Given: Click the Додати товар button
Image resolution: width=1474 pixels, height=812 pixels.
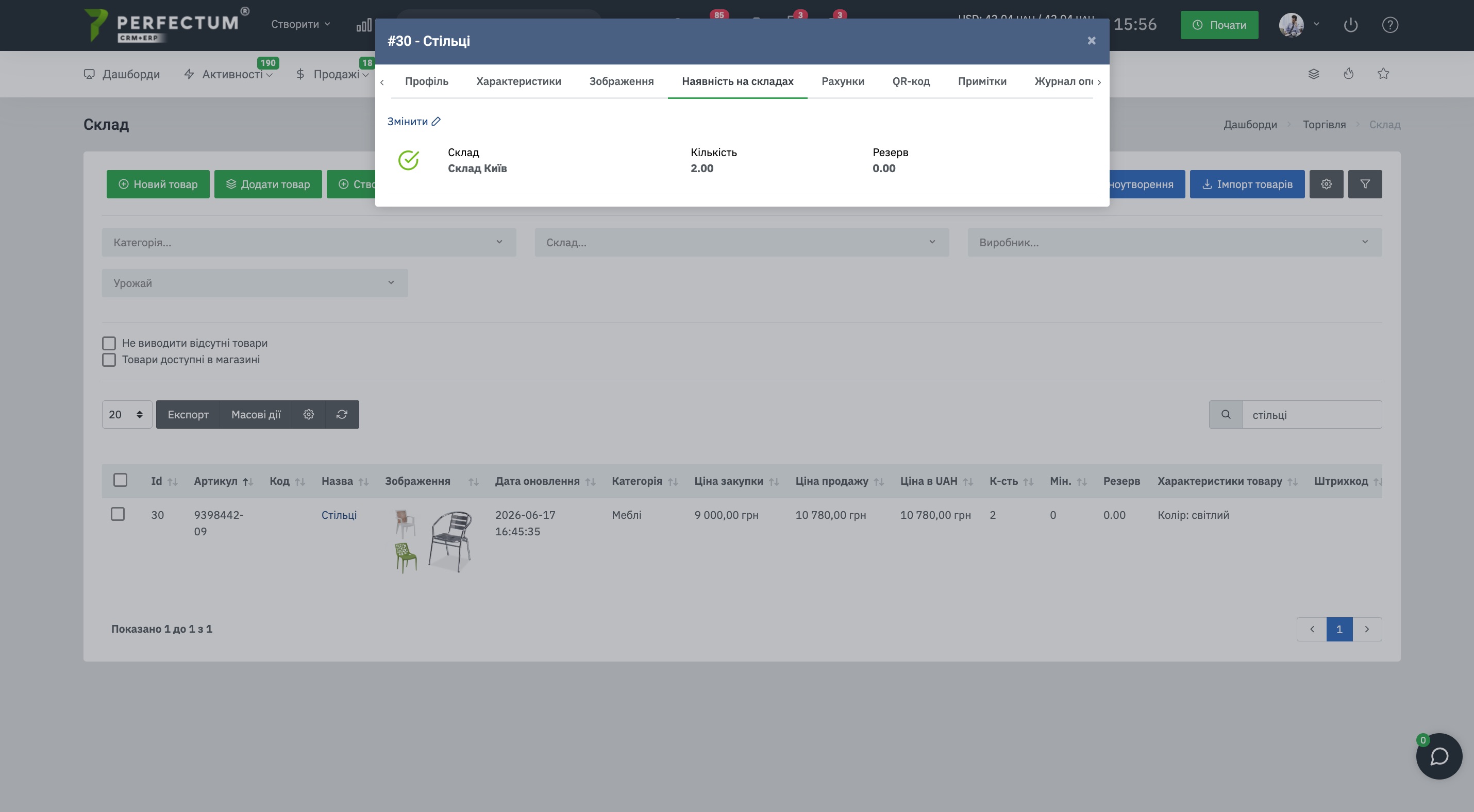Looking at the screenshot, I should (x=268, y=184).
